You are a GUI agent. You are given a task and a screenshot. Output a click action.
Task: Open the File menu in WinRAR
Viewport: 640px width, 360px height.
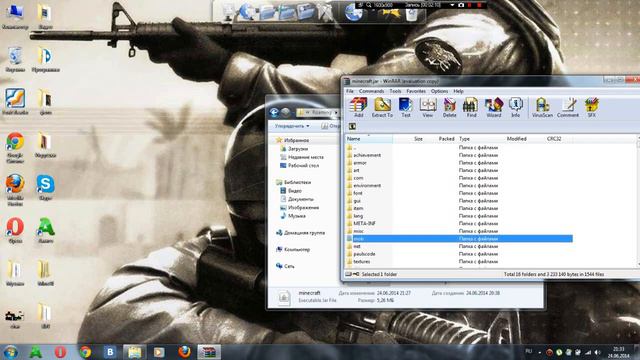tap(350, 91)
